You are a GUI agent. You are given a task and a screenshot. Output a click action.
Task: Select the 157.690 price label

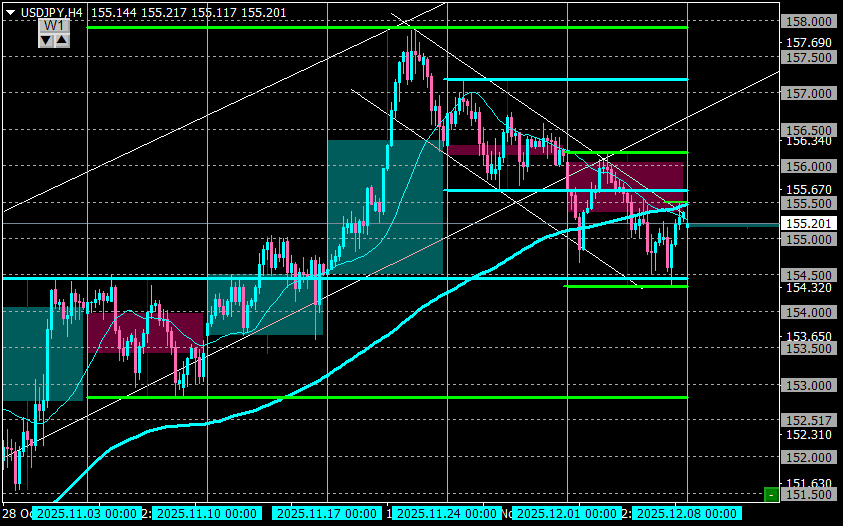coord(809,43)
